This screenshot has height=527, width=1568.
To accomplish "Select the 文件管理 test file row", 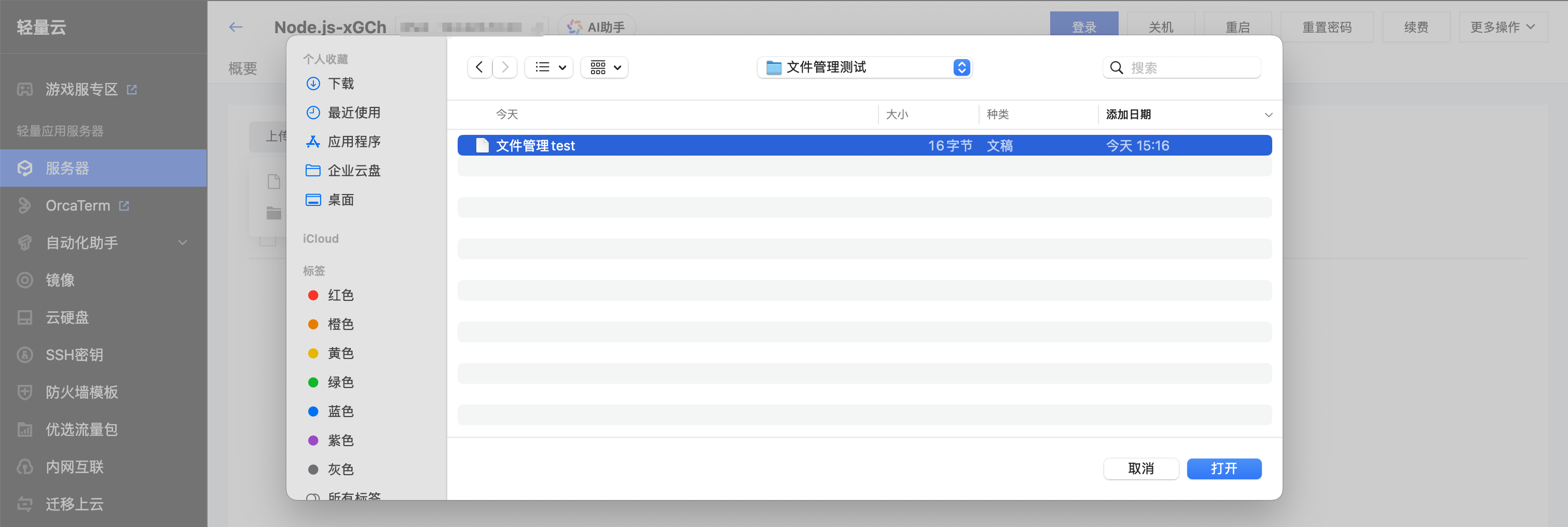I will tap(864, 145).
